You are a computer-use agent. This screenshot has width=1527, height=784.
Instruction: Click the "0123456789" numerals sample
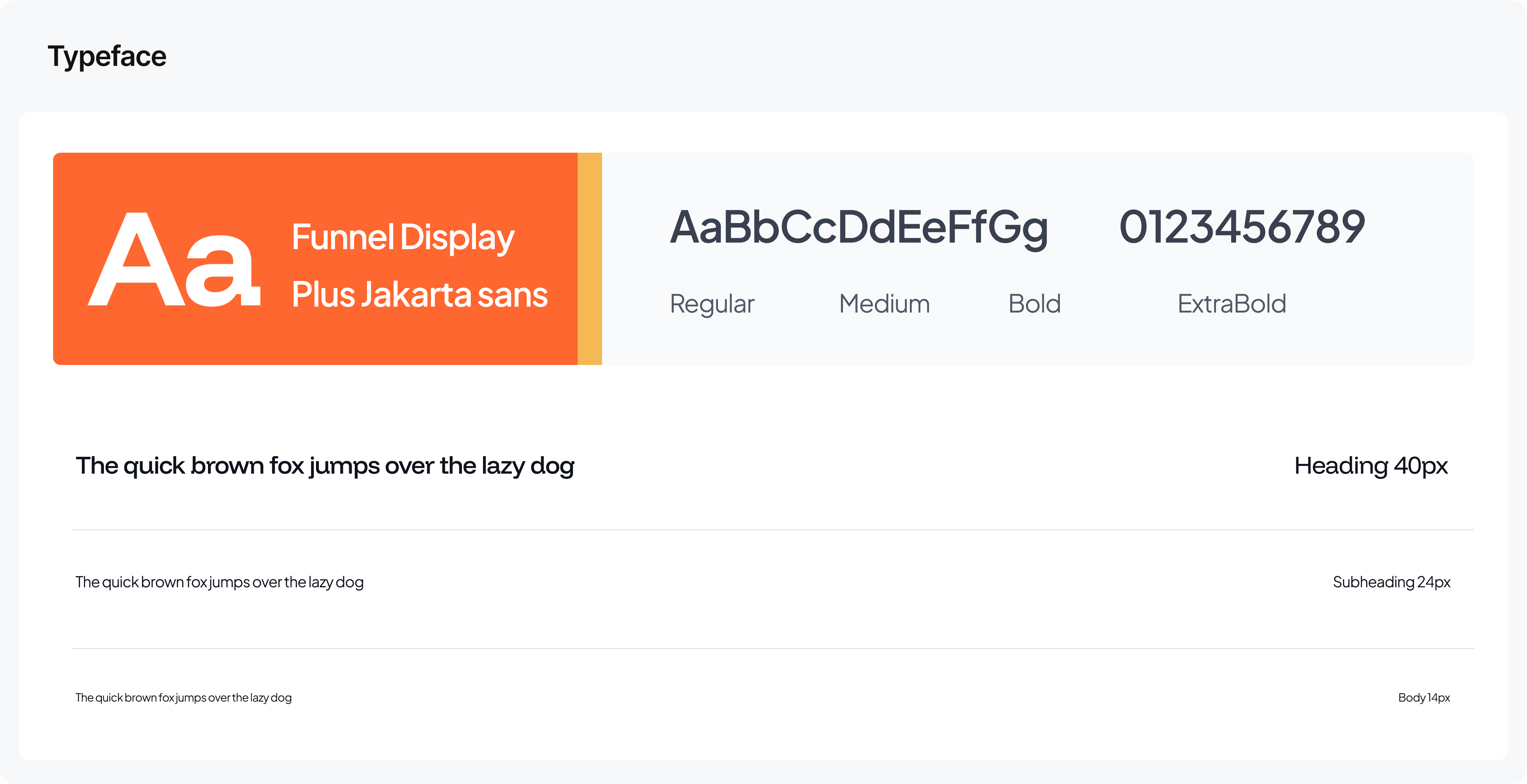(x=1243, y=227)
